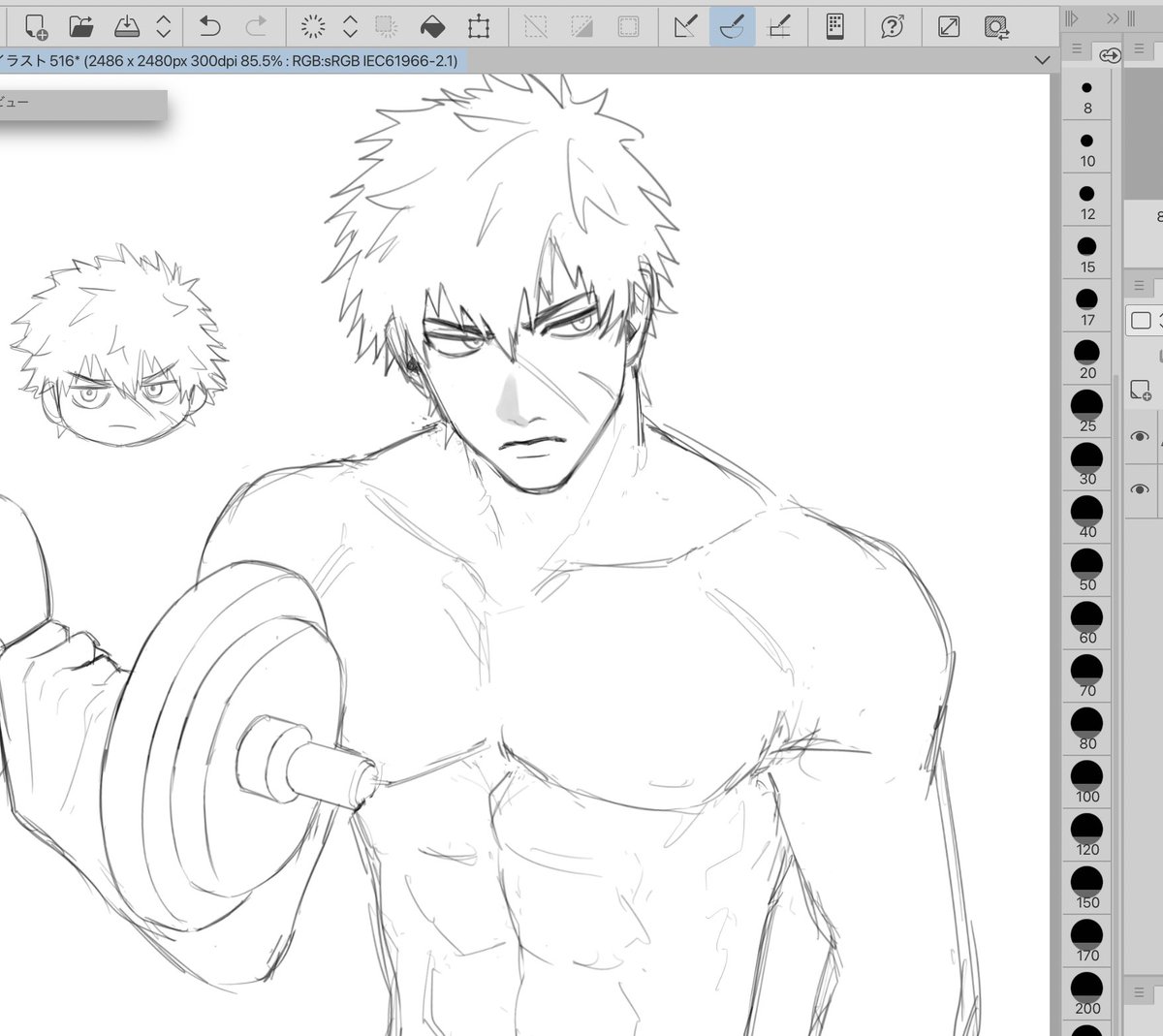The height and width of the screenshot is (1036, 1163).
Task: Select brush size 12
Action: tap(1087, 202)
